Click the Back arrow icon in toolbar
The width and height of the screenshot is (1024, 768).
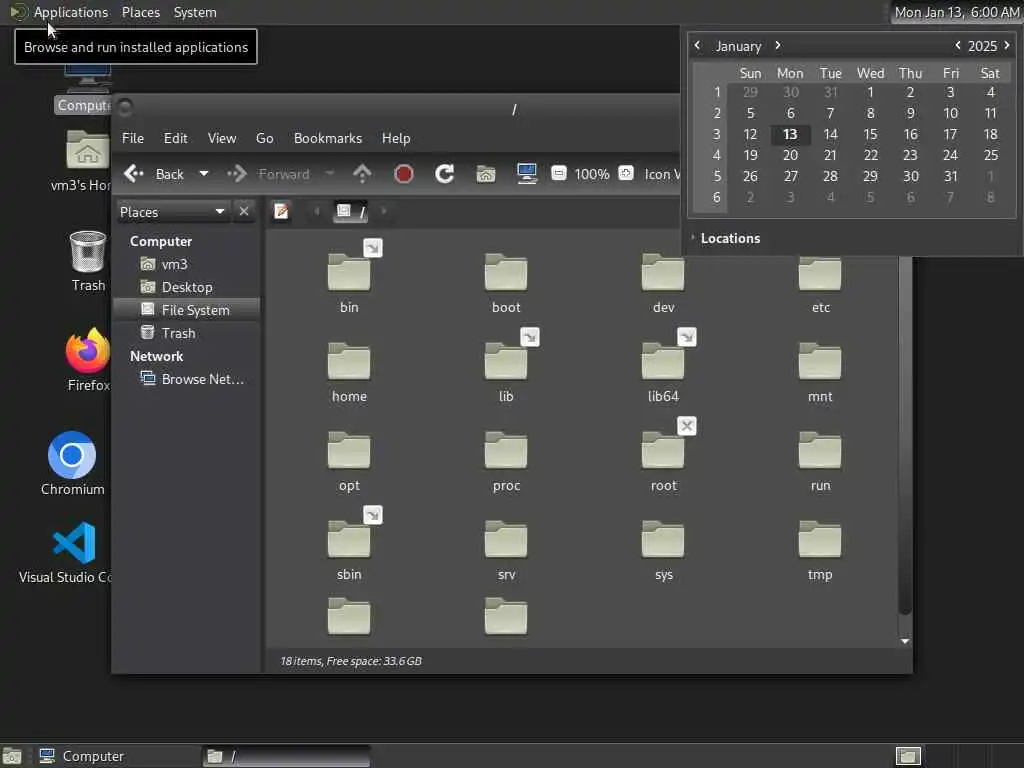134,174
